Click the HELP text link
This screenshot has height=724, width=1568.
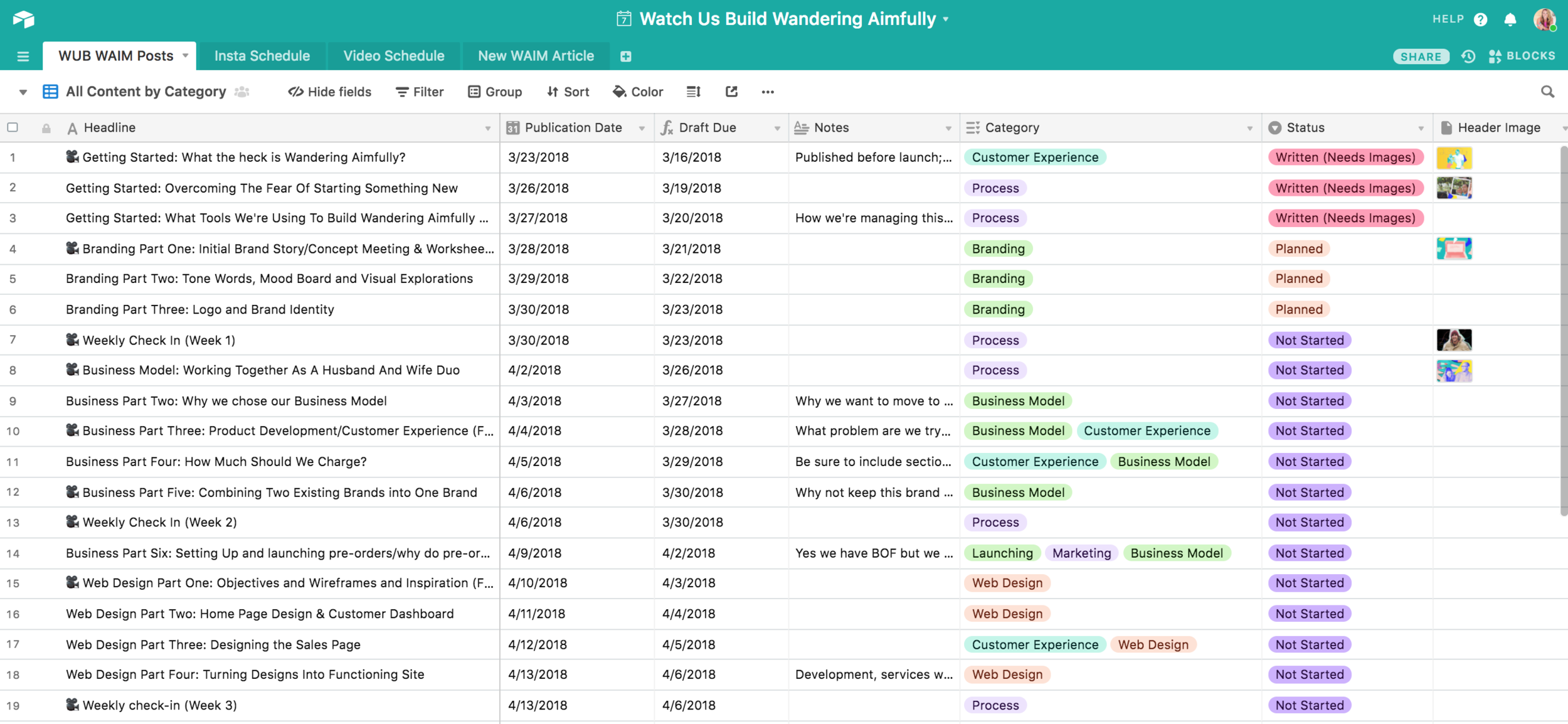pyautogui.click(x=1448, y=19)
